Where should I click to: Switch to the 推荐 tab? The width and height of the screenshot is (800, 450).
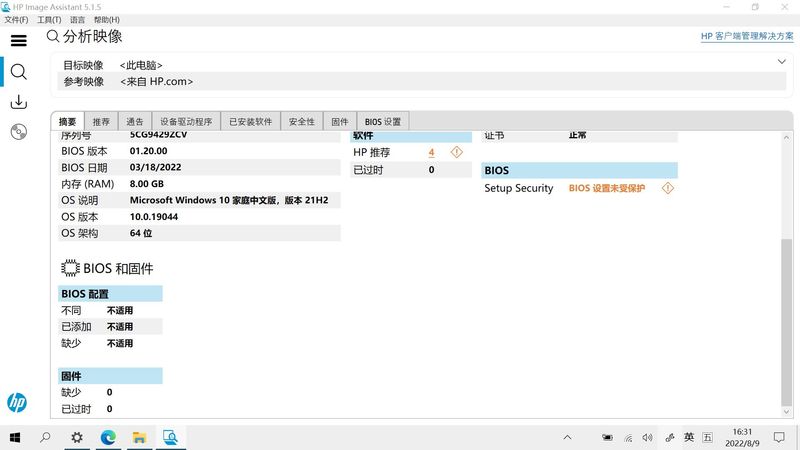tap(101, 121)
